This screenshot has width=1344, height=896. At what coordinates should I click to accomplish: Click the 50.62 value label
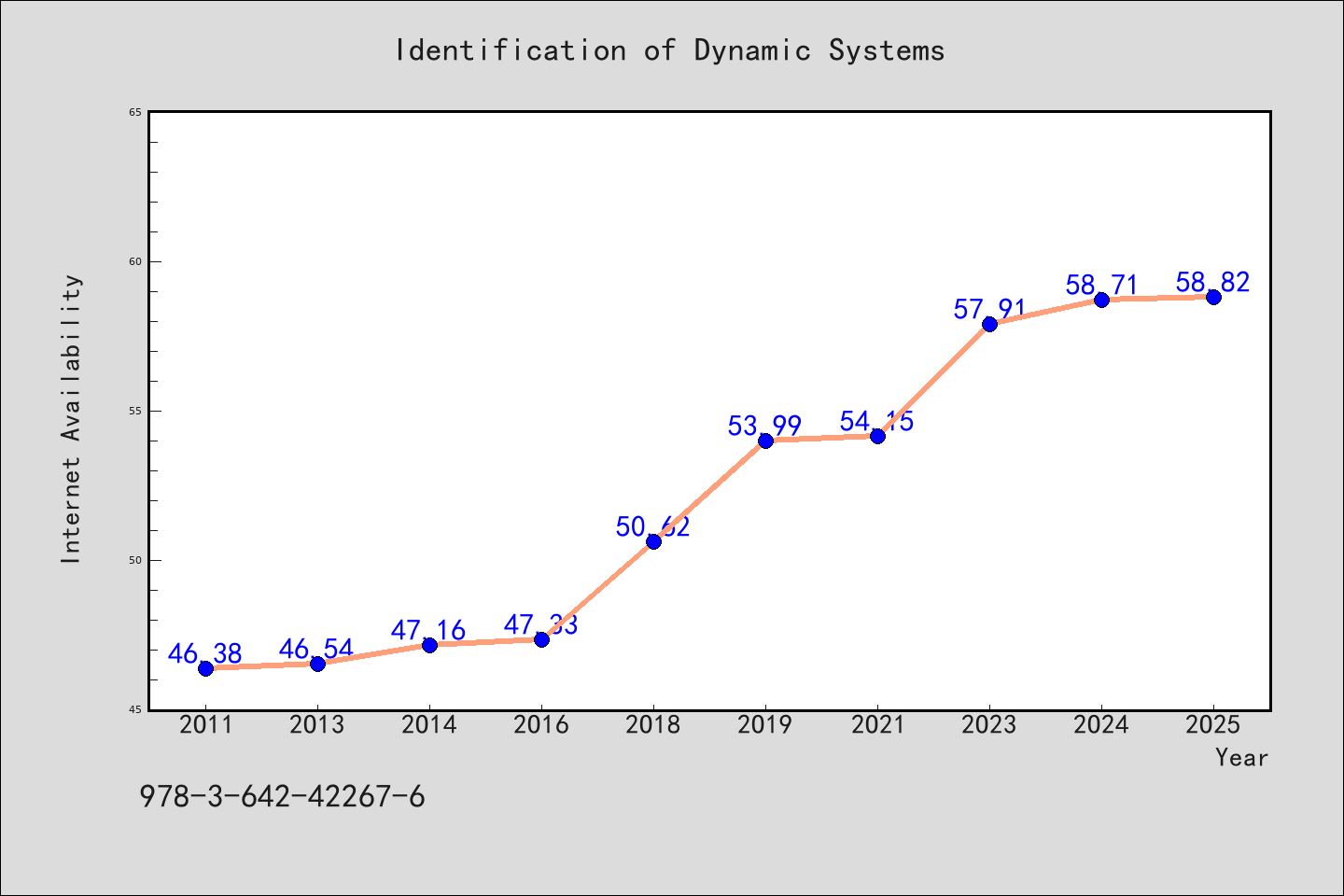653,526
